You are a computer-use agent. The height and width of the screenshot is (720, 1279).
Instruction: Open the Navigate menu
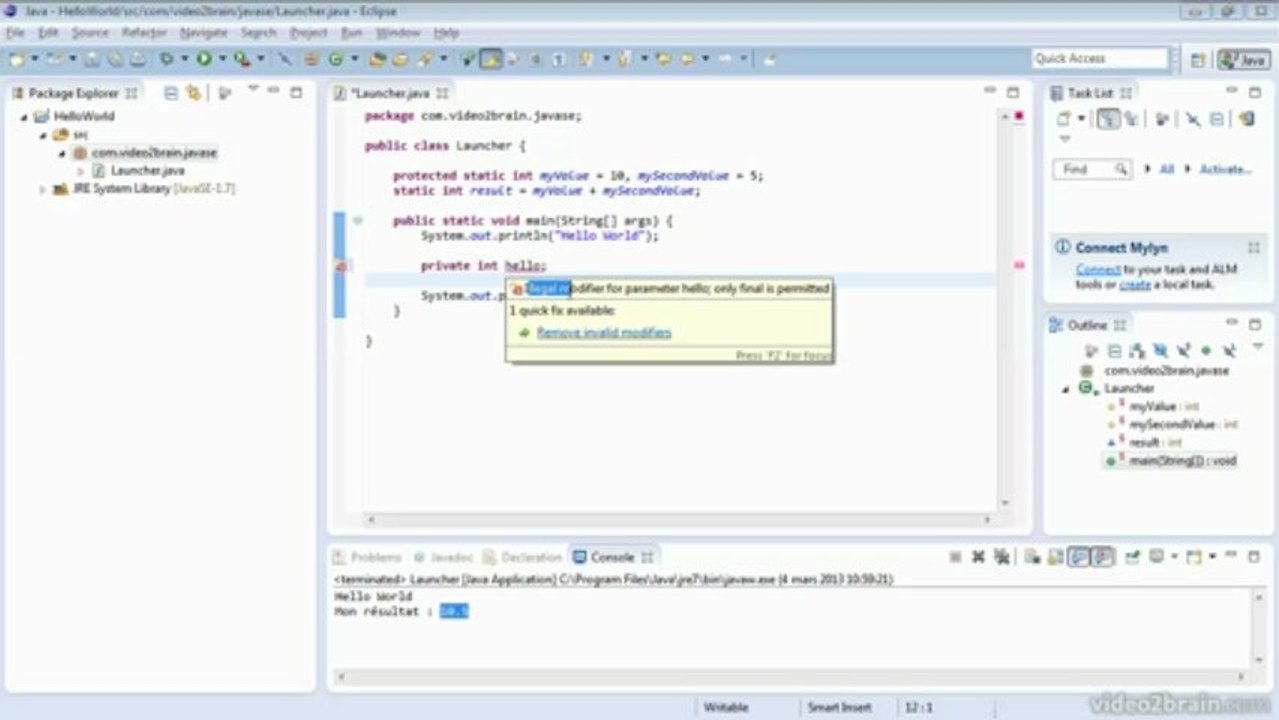pos(203,33)
